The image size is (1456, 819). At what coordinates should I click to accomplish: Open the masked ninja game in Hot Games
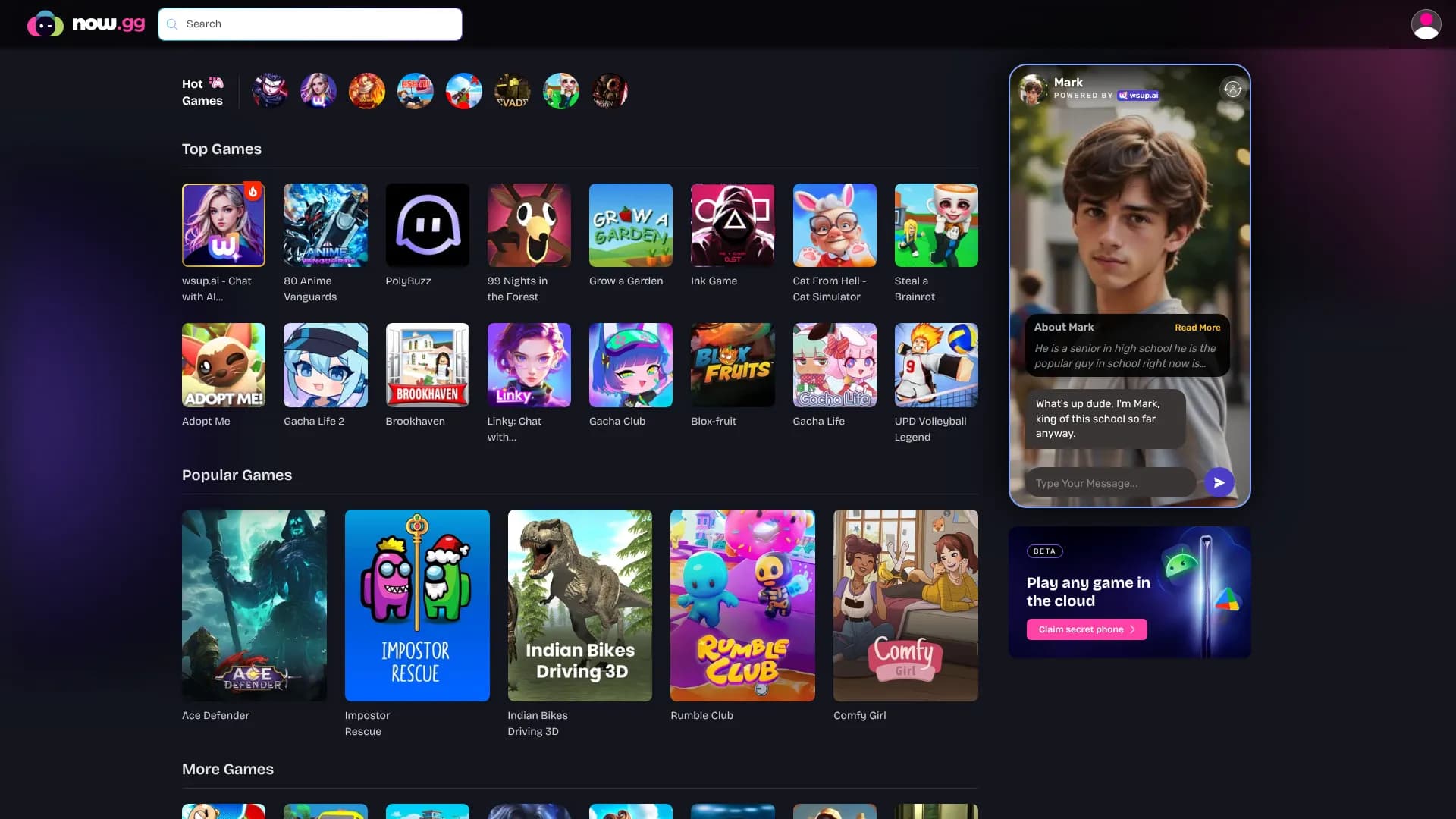270,92
